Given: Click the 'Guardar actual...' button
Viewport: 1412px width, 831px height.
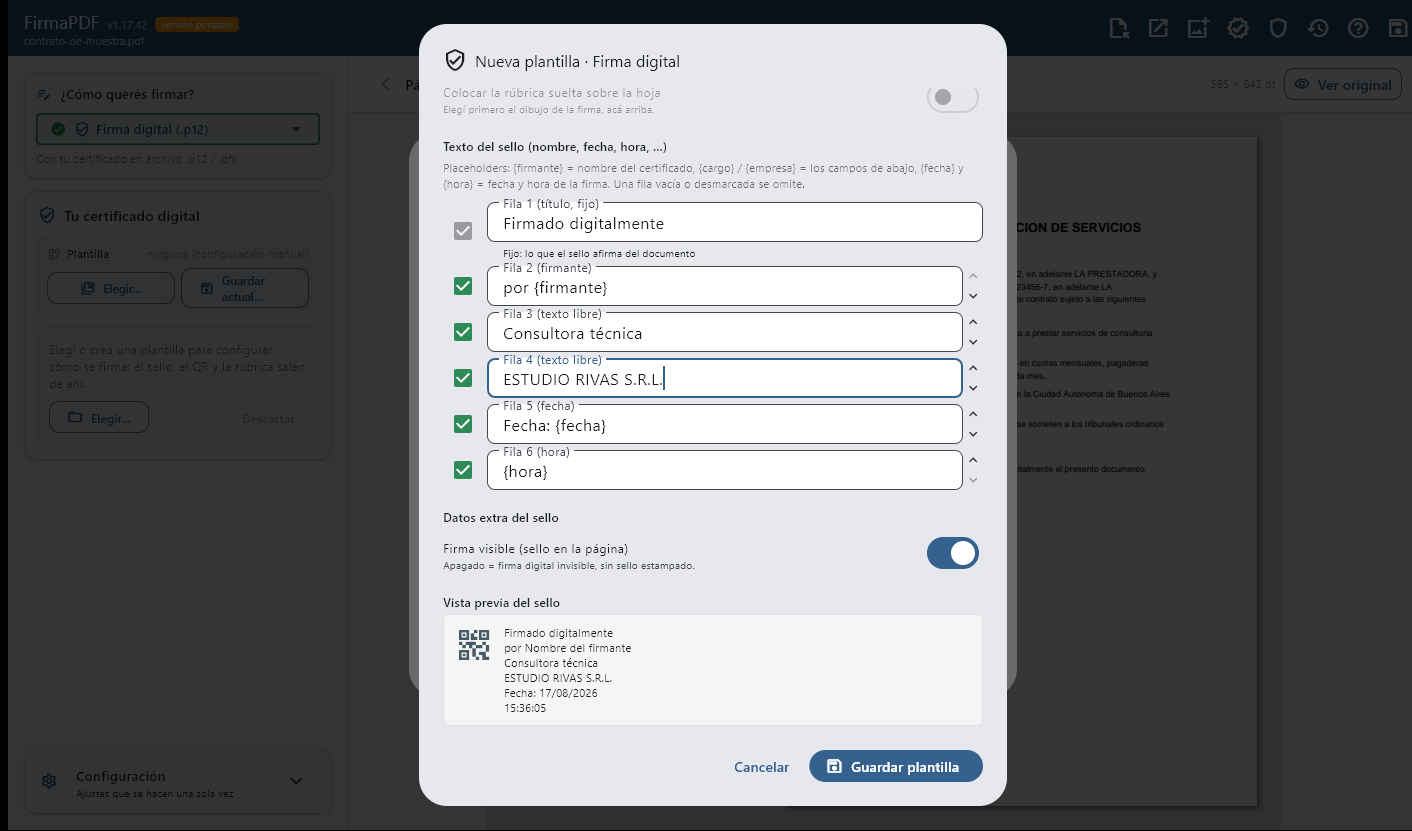Looking at the screenshot, I should click(x=244, y=289).
